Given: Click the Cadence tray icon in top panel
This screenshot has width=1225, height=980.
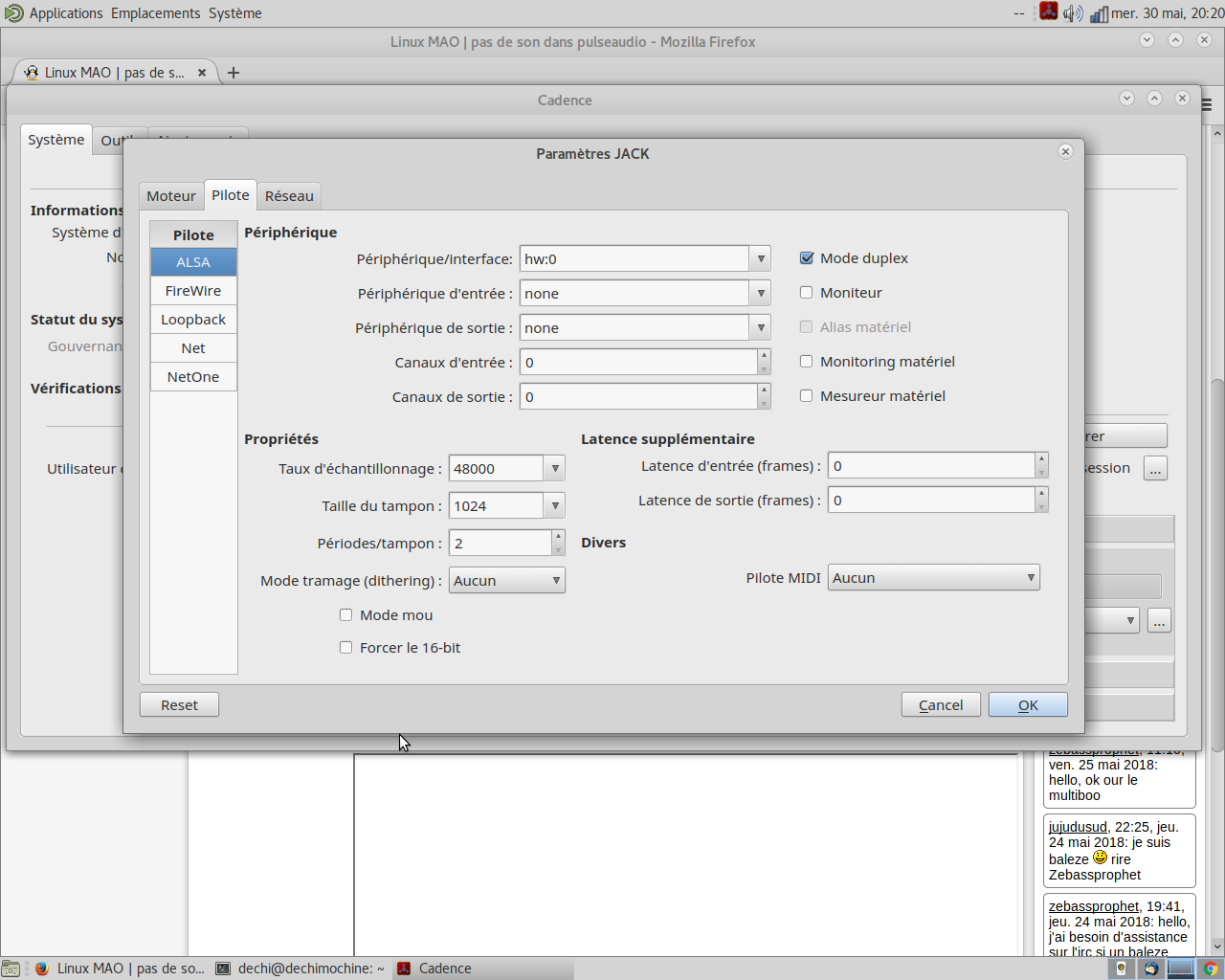Looking at the screenshot, I should pyautogui.click(x=1049, y=12).
